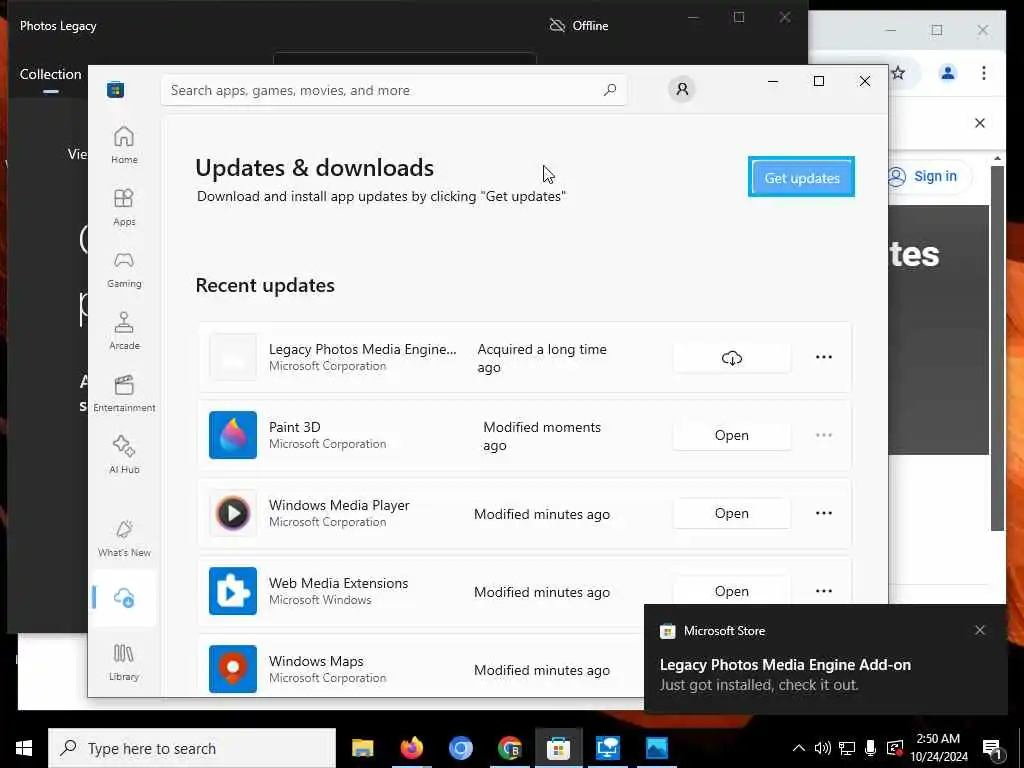Viewport: 1024px width, 768px height.
Task: Focus the Store search apps field
Action: 394,90
